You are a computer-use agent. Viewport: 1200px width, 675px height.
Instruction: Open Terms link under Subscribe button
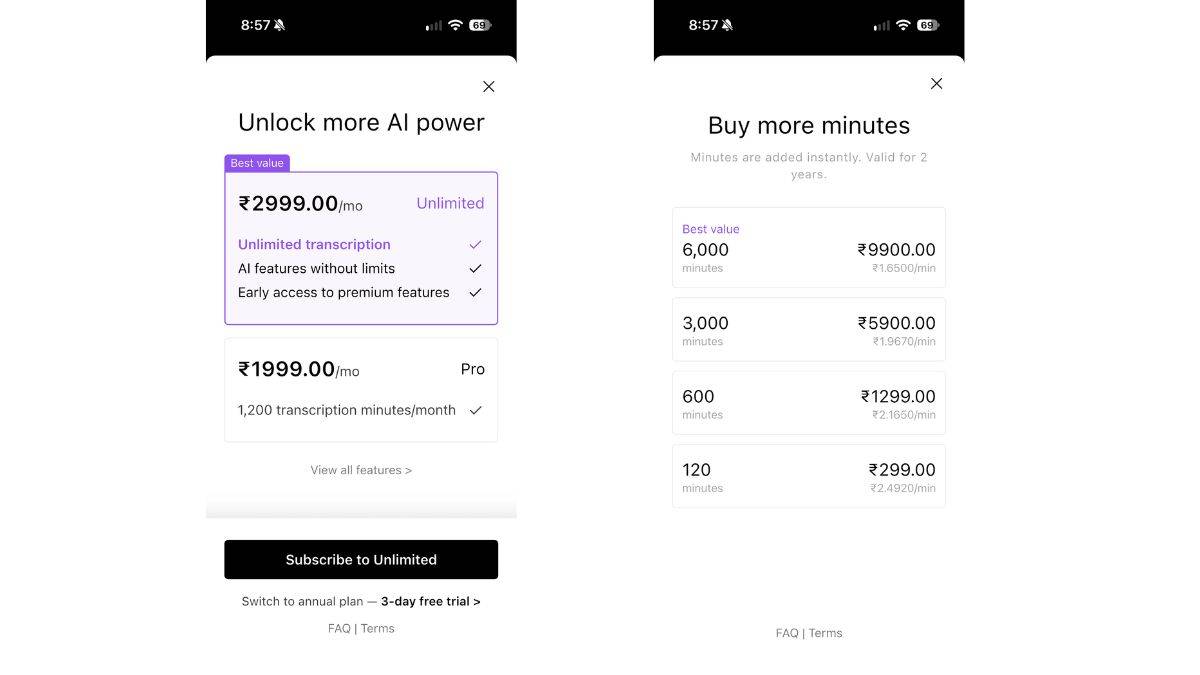coord(378,629)
